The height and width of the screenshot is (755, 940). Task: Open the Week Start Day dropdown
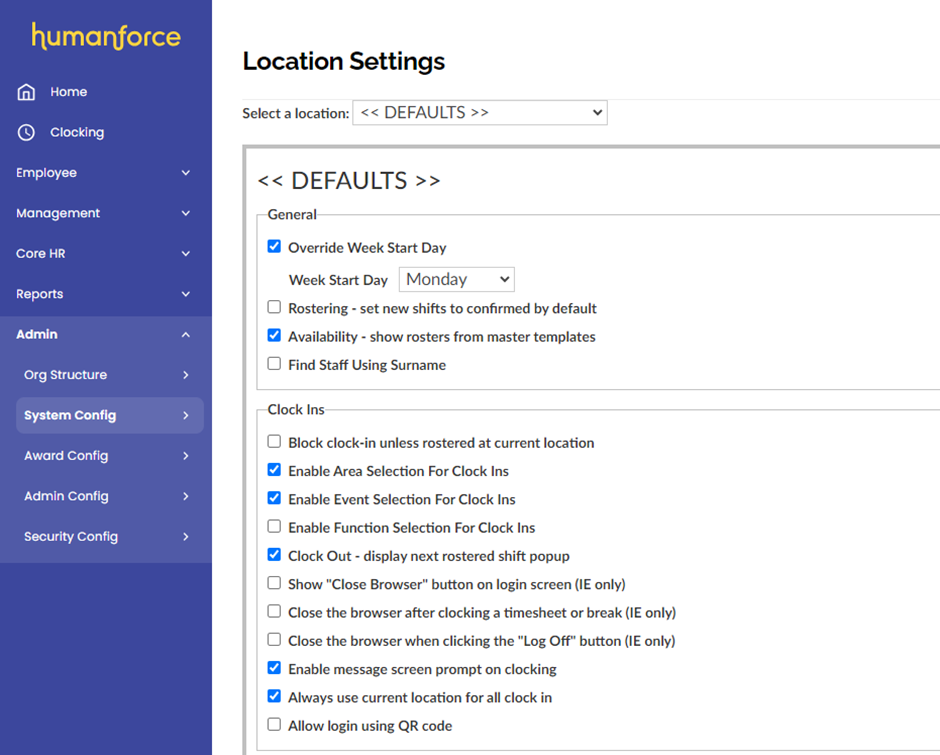[x=457, y=279]
